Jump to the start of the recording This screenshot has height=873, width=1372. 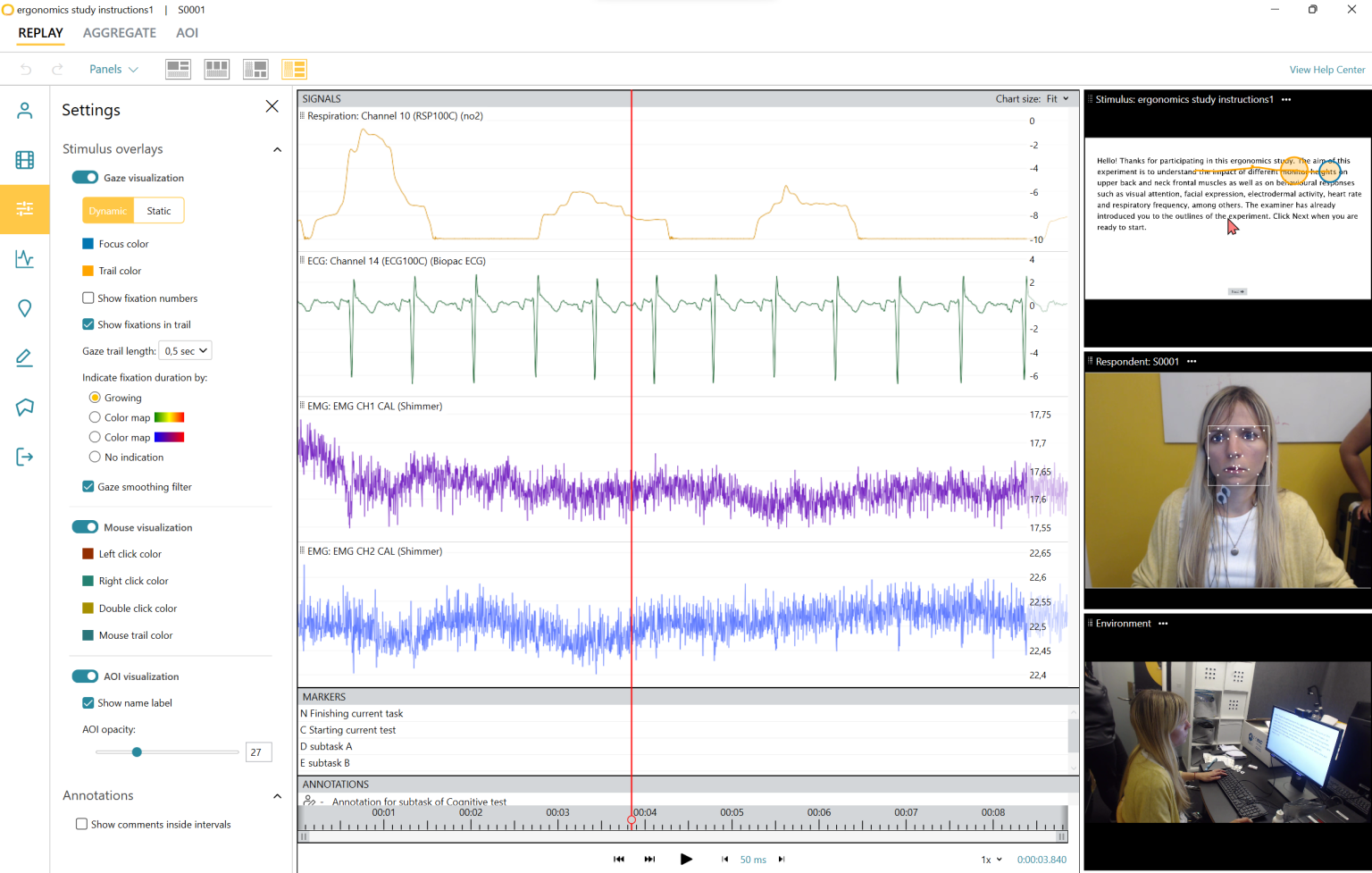pyautogui.click(x=619, y=859)
